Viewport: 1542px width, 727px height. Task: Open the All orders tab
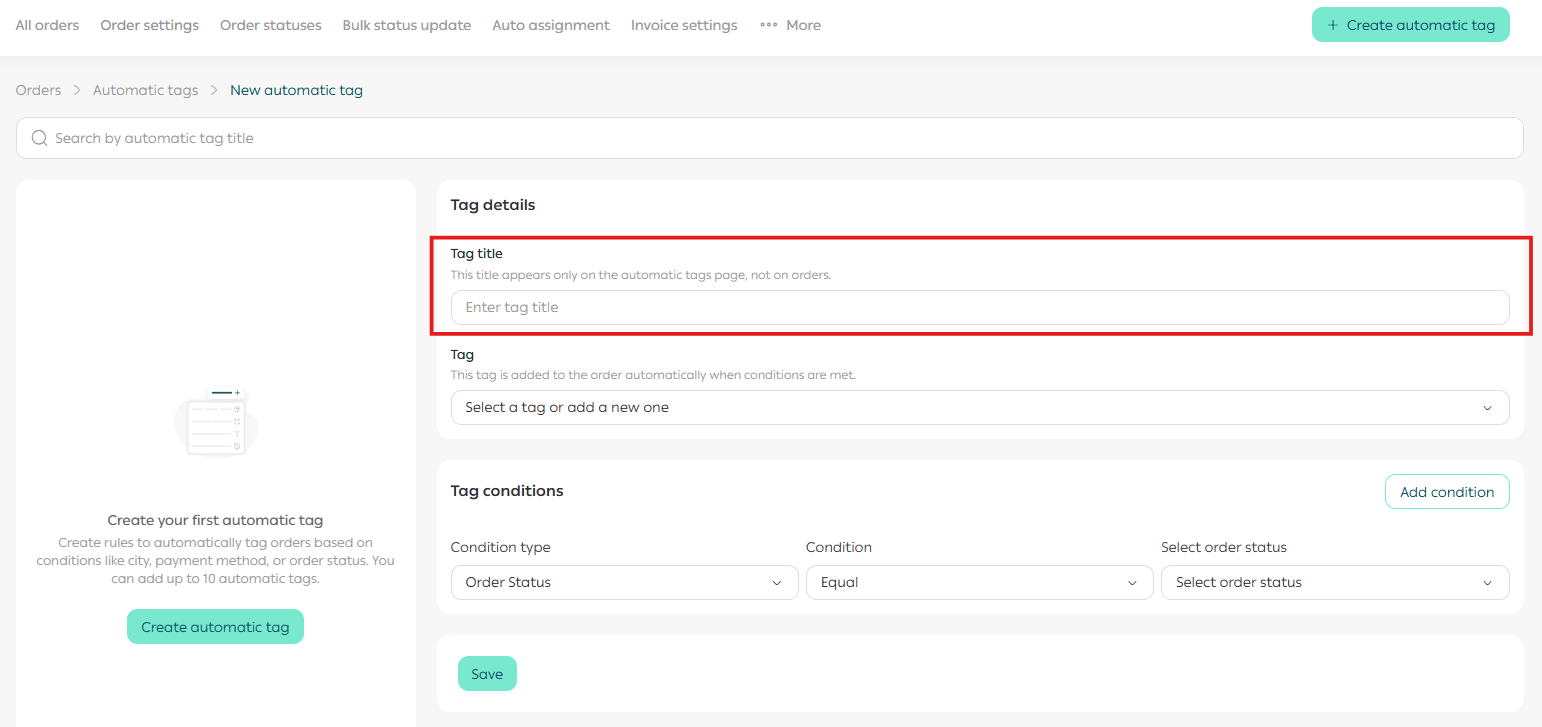tap(47, 25)
